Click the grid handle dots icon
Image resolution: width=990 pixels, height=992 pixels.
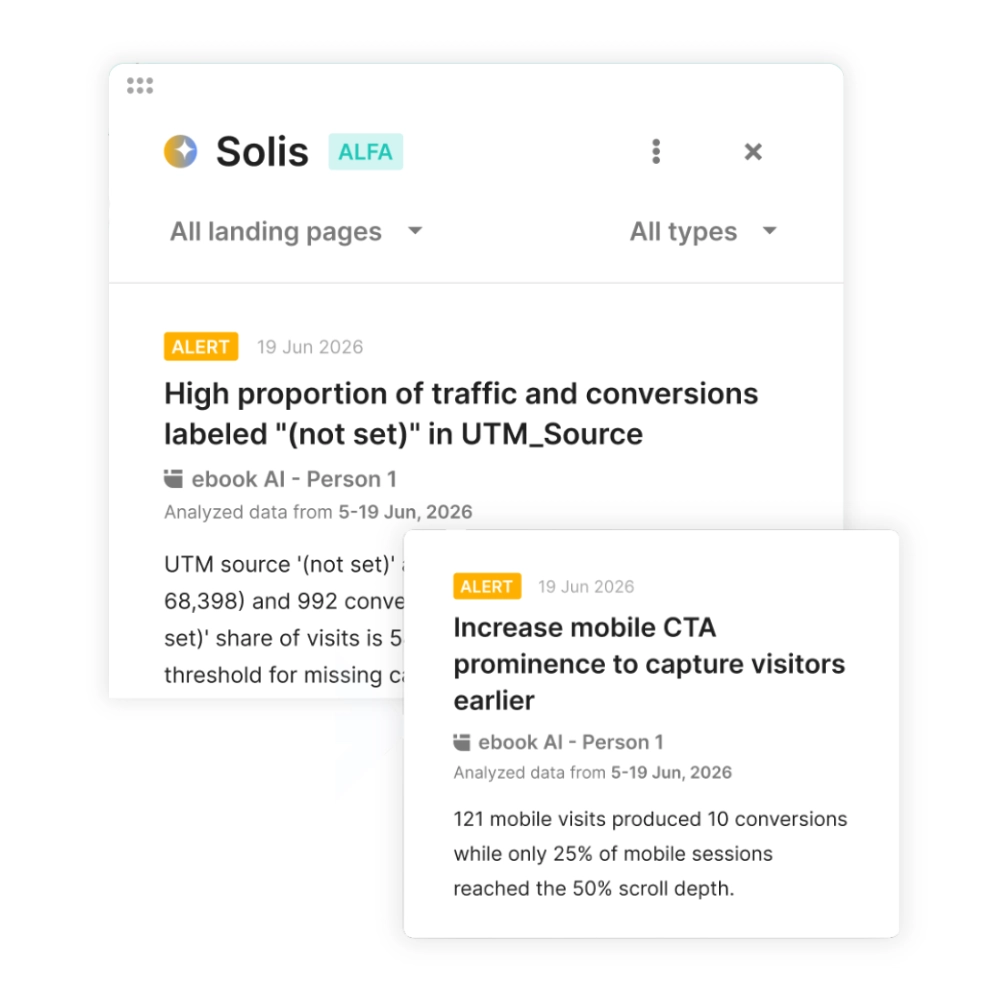click(140, 85)
